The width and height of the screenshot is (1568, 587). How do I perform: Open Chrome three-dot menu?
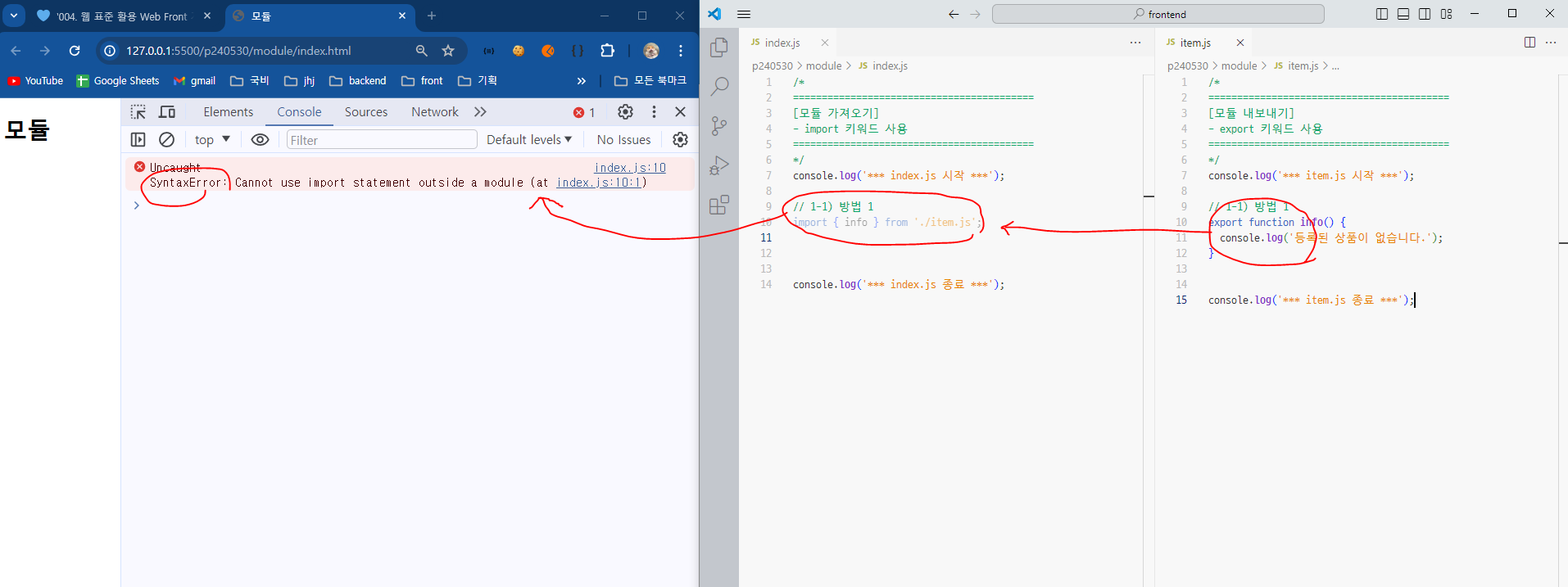681,51
